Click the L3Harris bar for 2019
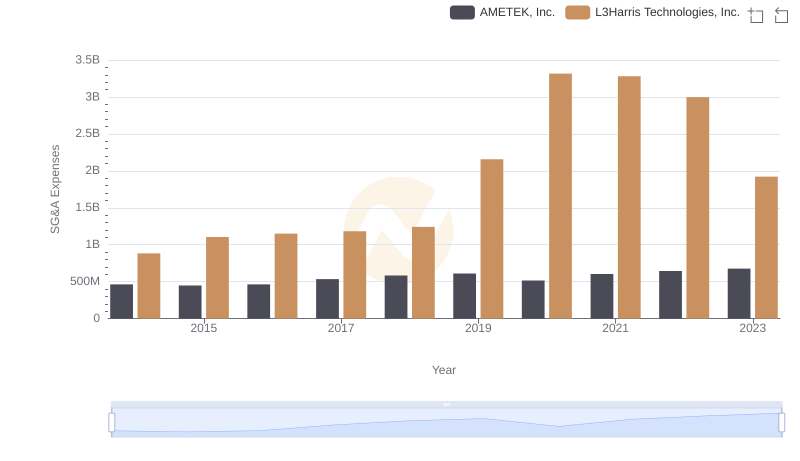The width and height of the screenshot is (800, 461). tap(492, 239)
